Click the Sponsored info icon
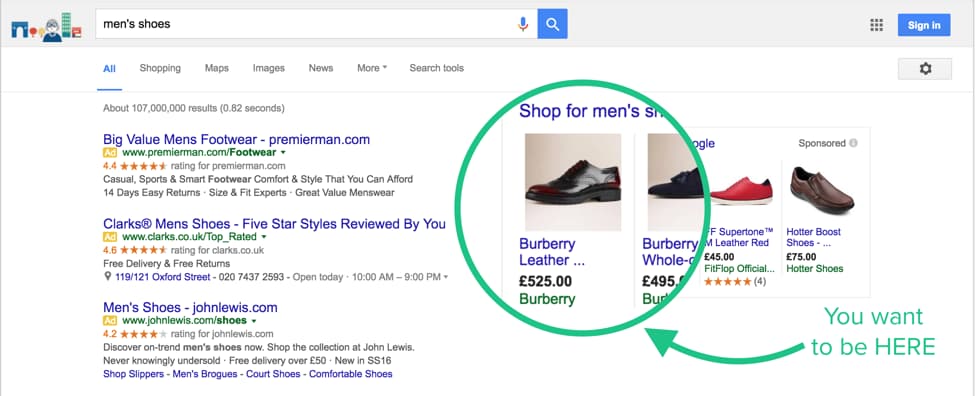 tap(853, 143)
